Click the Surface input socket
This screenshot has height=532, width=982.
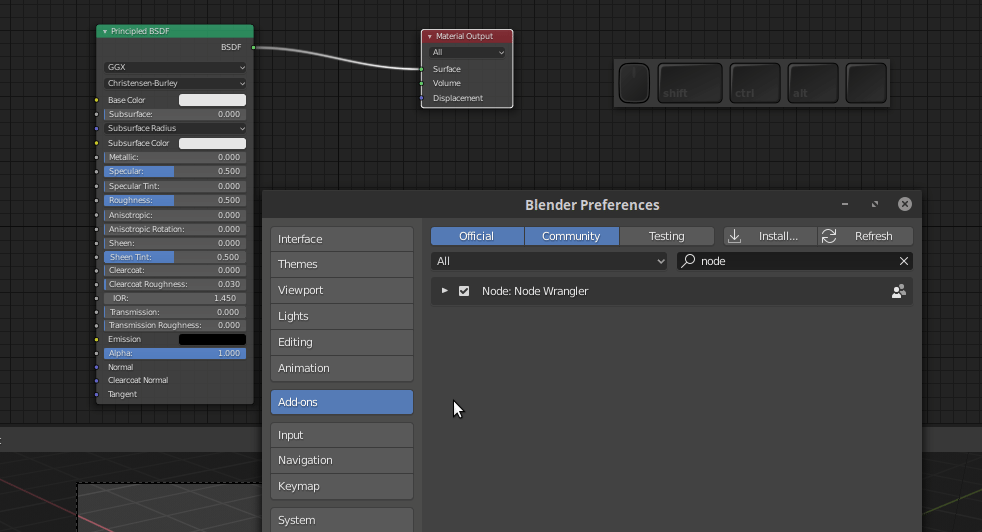tap(421, 69)
